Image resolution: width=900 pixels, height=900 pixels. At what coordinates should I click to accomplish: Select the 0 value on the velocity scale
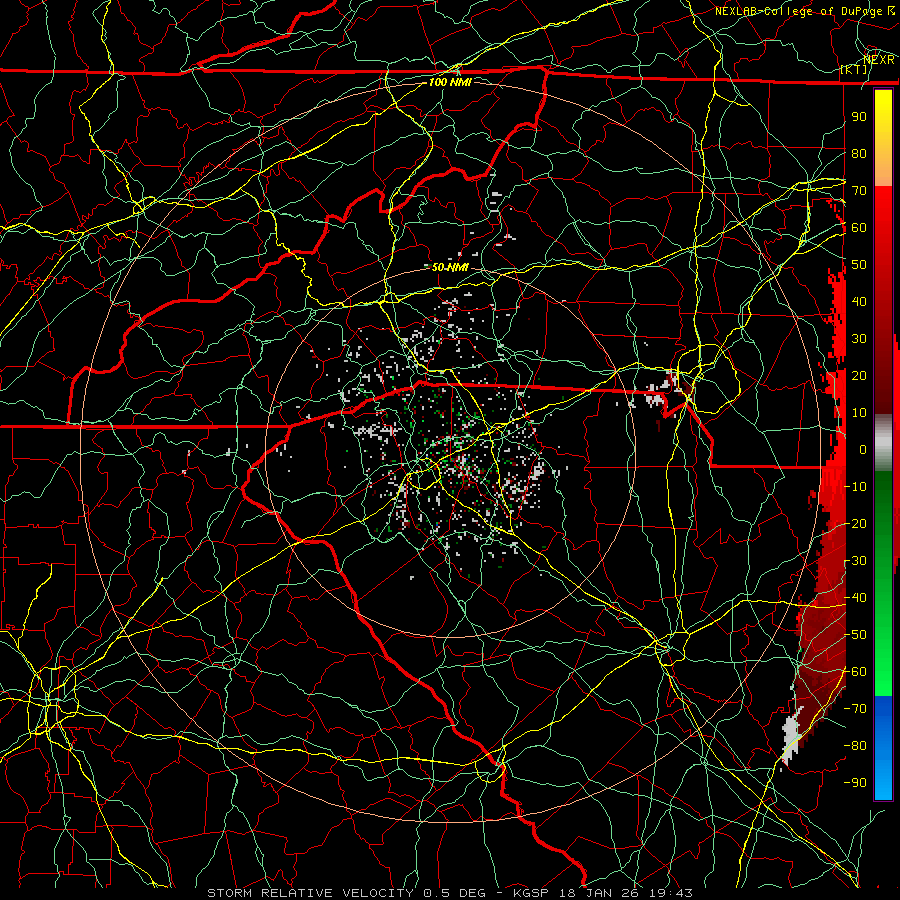[x=863, y=449]
